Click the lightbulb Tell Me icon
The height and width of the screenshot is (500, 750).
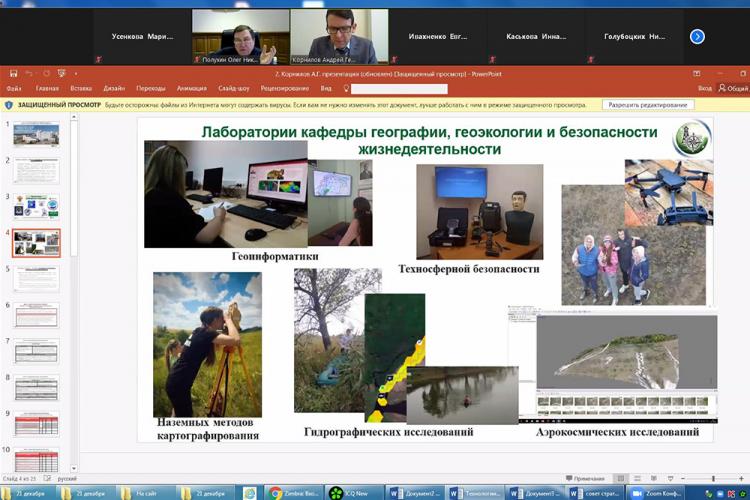point(346,89)
